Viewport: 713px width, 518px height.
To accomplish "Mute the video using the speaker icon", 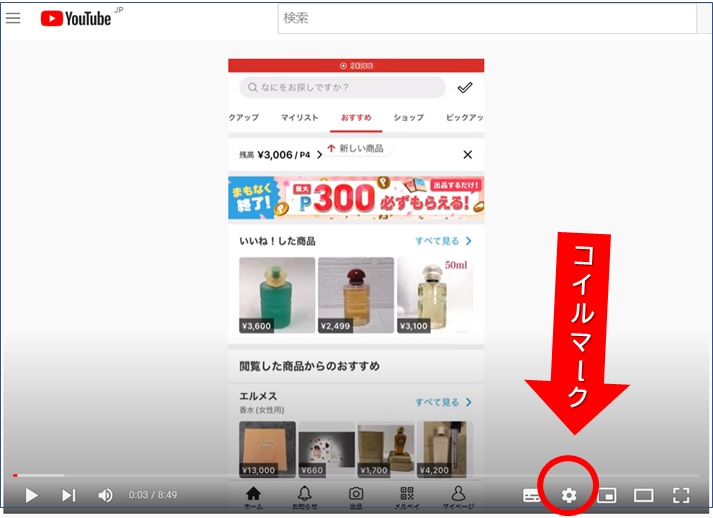I will (x=105, y=495).
